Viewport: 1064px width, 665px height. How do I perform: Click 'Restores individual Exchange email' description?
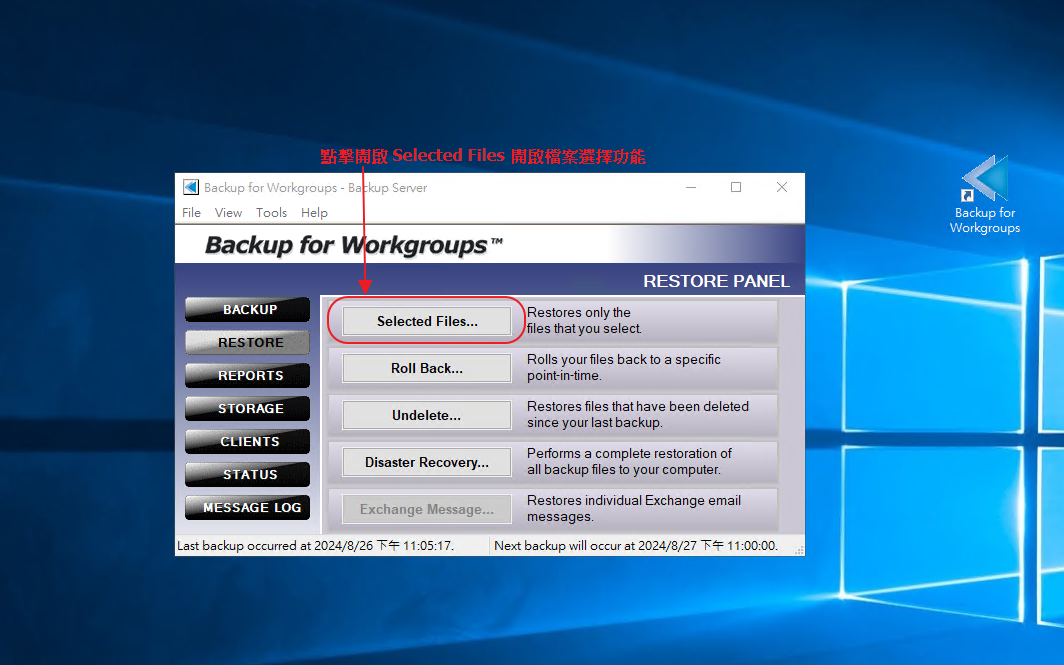pos(634,508)
